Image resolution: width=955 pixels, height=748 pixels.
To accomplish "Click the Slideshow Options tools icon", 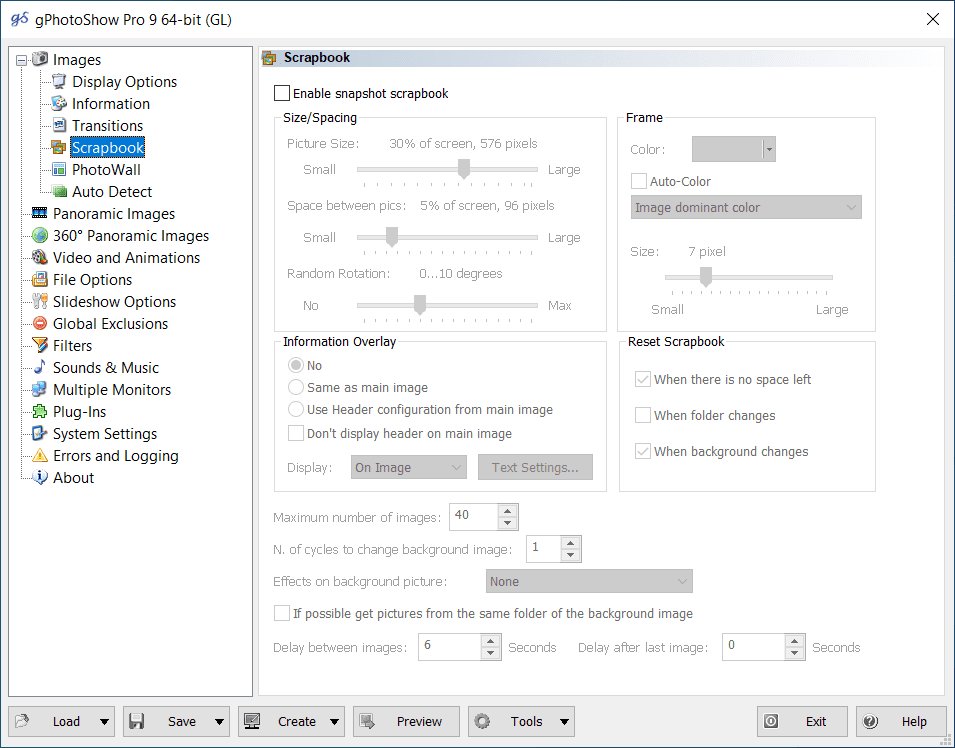I will [x=40, y=301].
